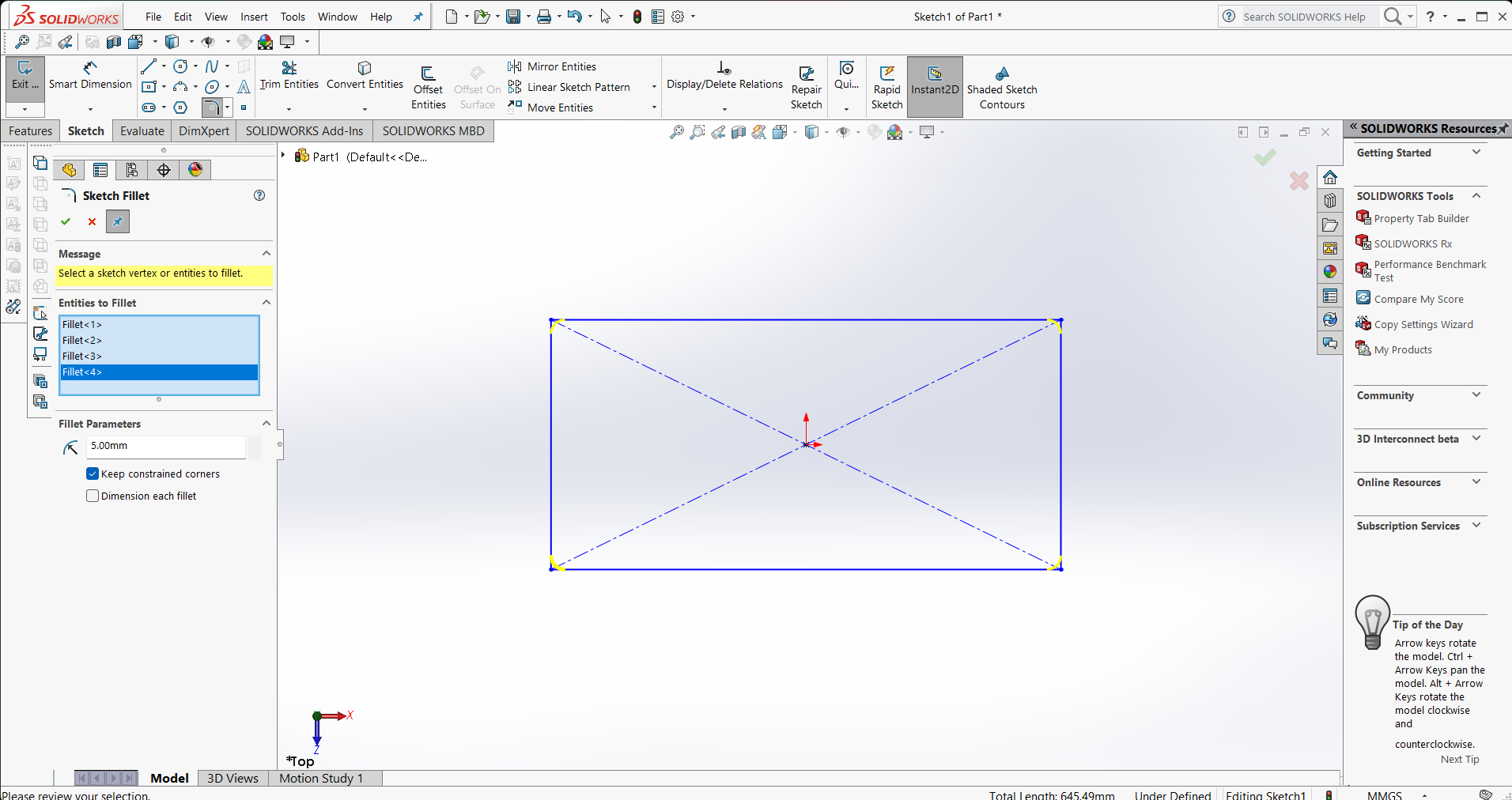The width and height of the screenshot is (1512, 800).
Task: Open Sketch Fillet help icon
Action: pos(259,195)
